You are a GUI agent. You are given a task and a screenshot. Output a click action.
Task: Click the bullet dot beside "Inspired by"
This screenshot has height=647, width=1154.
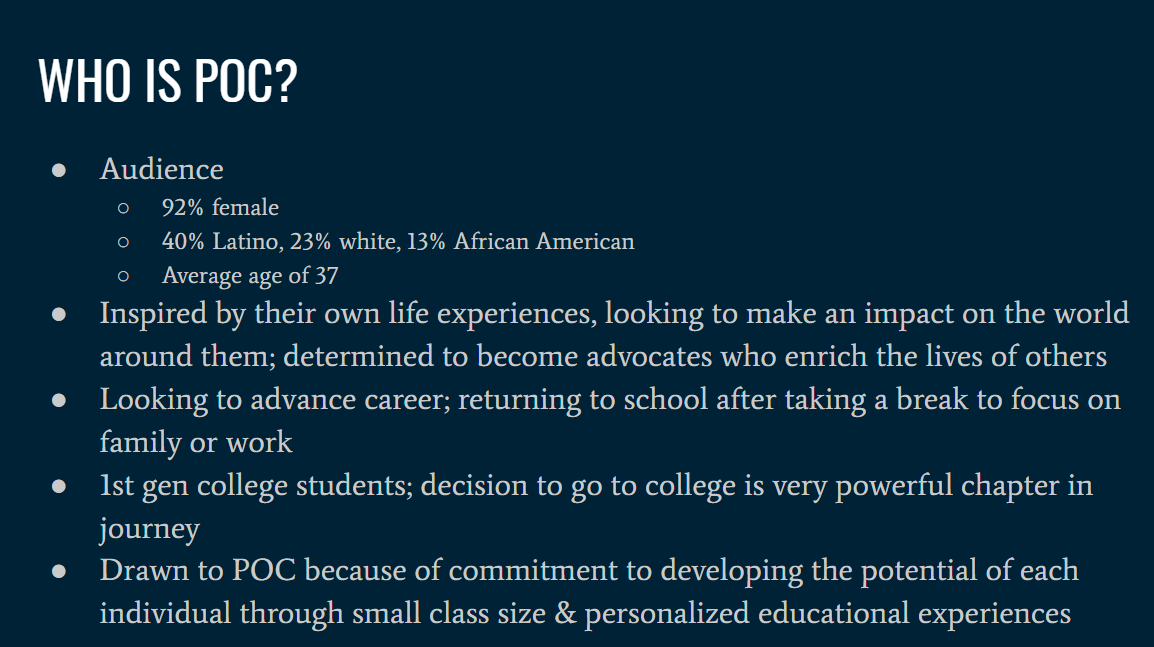[59, 315]
